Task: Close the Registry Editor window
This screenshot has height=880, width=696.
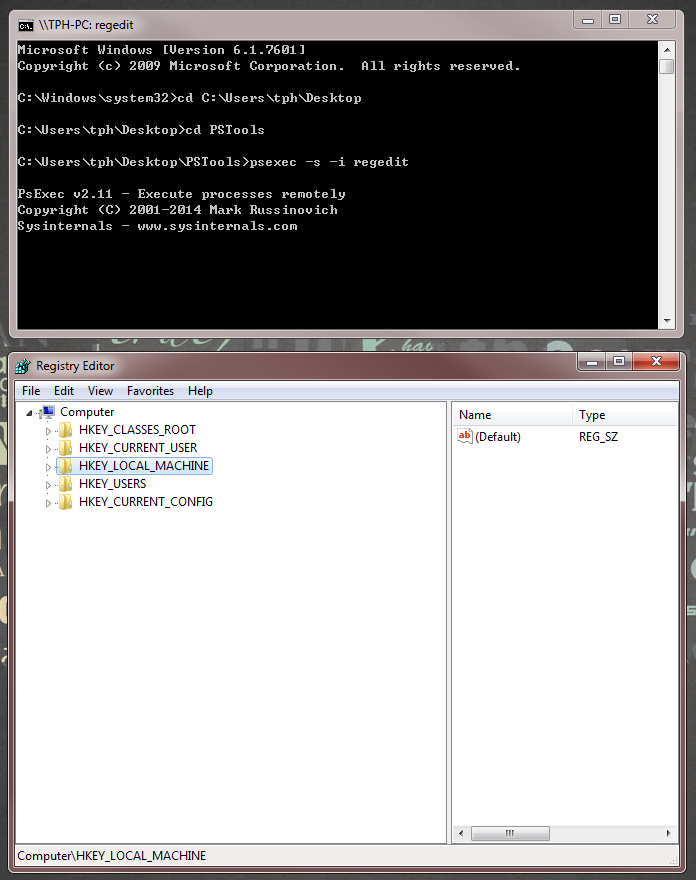Action: coord(656,361)
